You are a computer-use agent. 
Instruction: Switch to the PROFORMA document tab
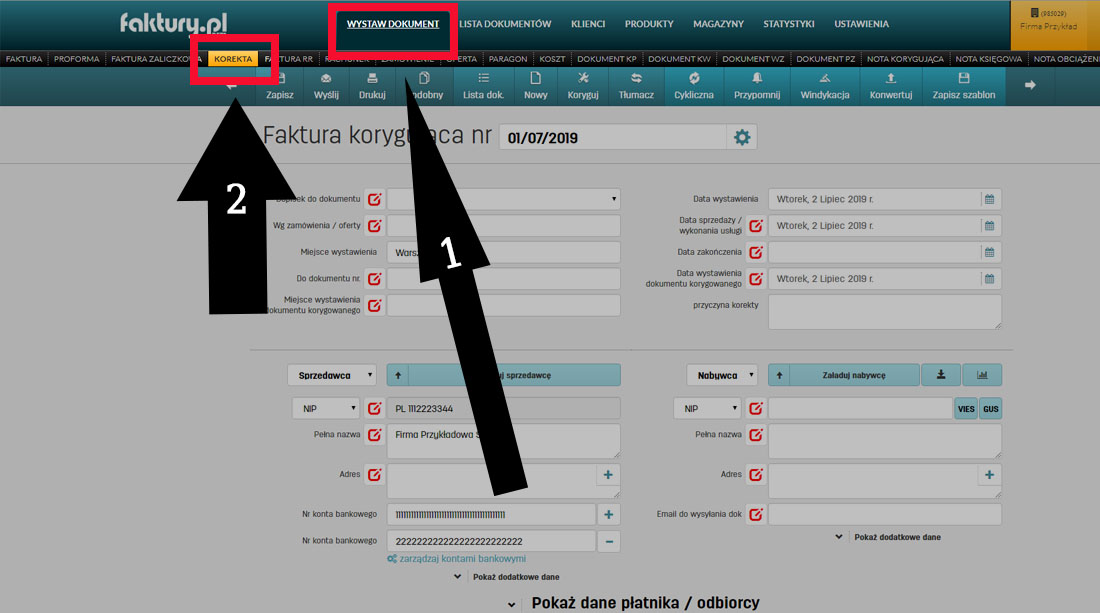(76, 59)
